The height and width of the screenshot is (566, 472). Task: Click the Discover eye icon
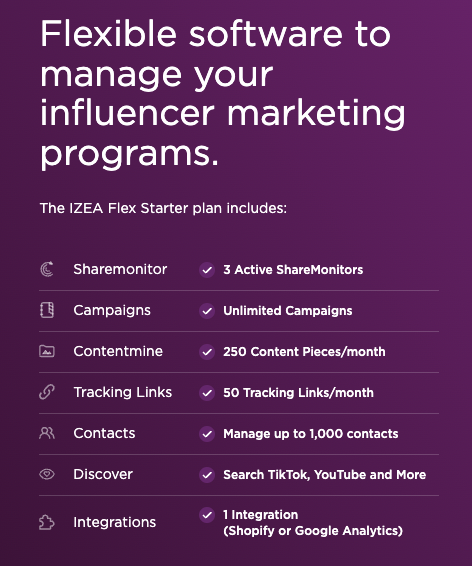coord(47,474)
